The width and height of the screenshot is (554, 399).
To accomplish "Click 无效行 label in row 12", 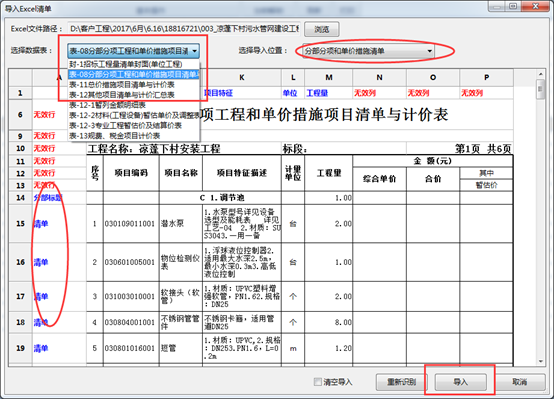I will point(44,173).
